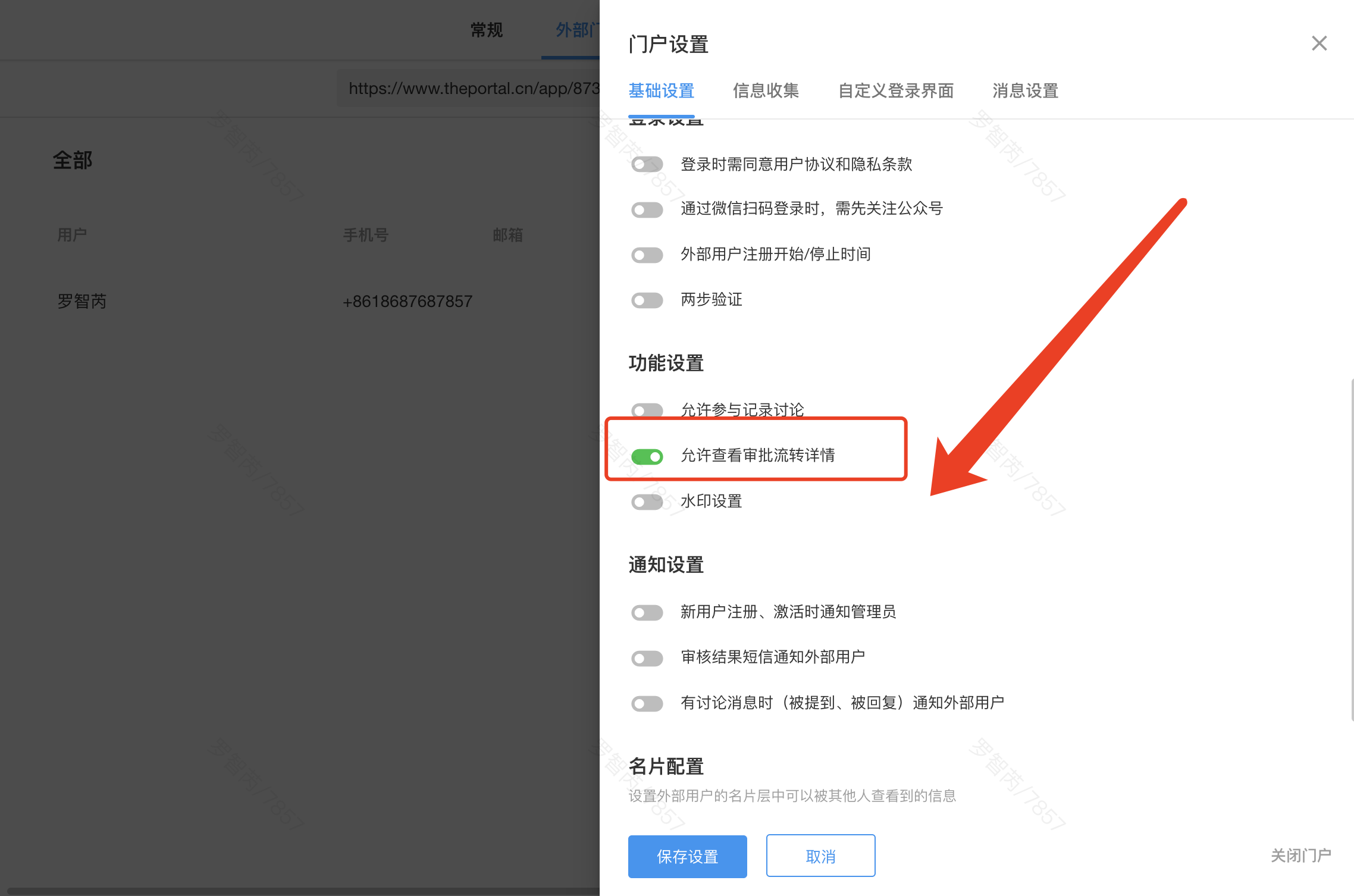The image size is (1354, 896).
Task: Close the portal settings panel with X
Action: pos(1319,43)
